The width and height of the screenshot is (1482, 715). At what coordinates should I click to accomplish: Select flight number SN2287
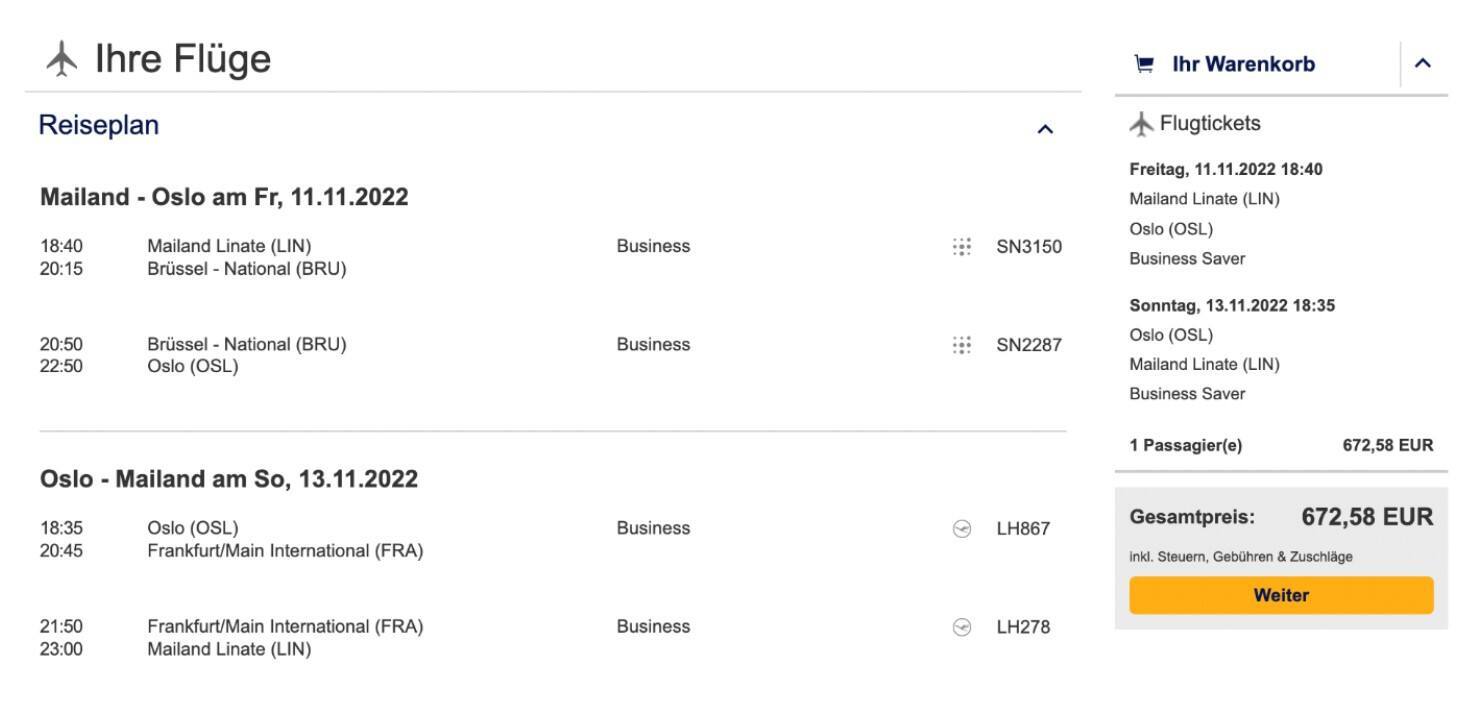tap(1028, 345)
